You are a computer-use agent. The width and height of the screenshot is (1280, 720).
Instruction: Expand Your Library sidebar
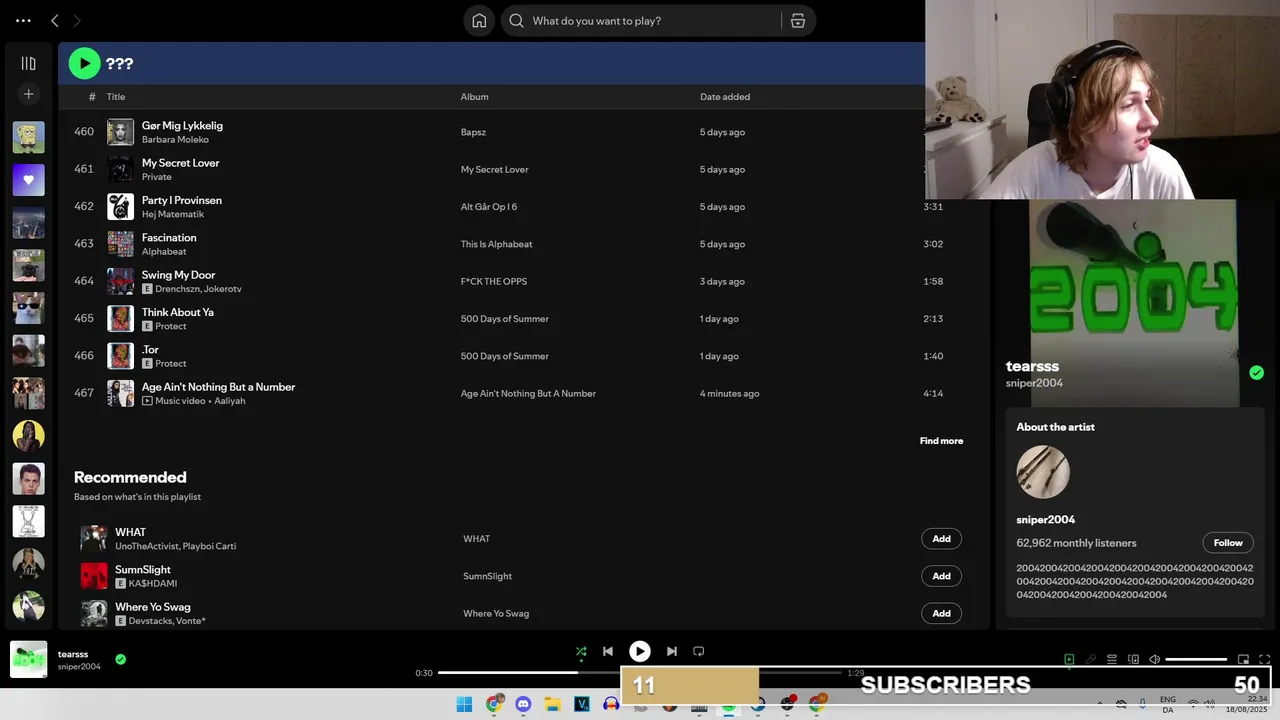pos(28,63)
